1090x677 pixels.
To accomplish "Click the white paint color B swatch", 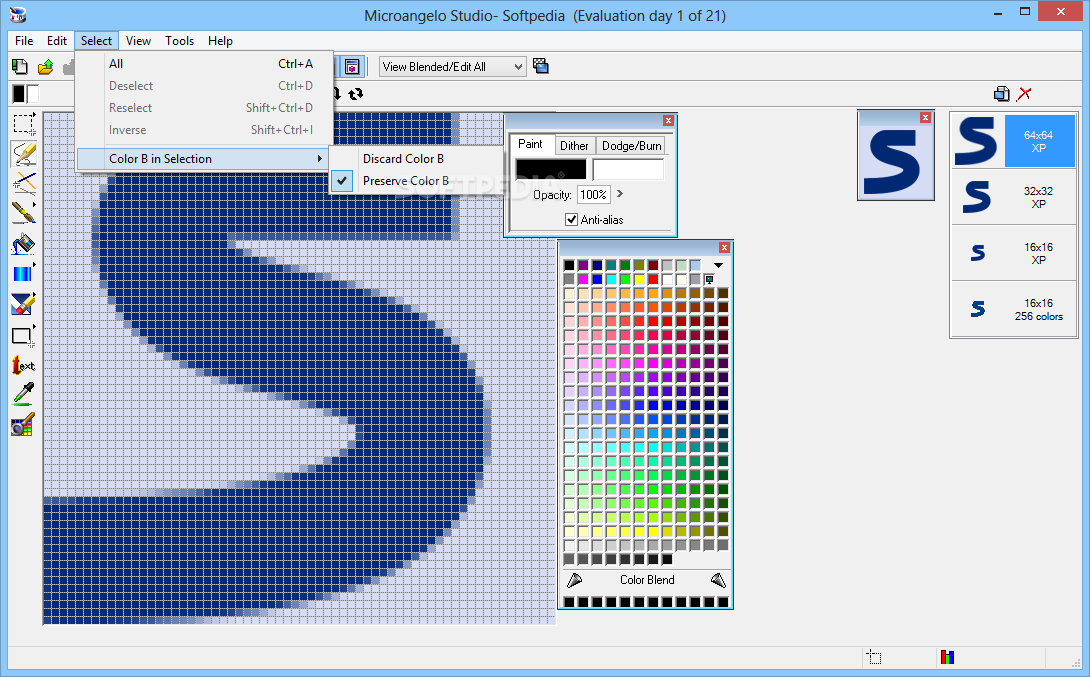I will pos(628,170).
